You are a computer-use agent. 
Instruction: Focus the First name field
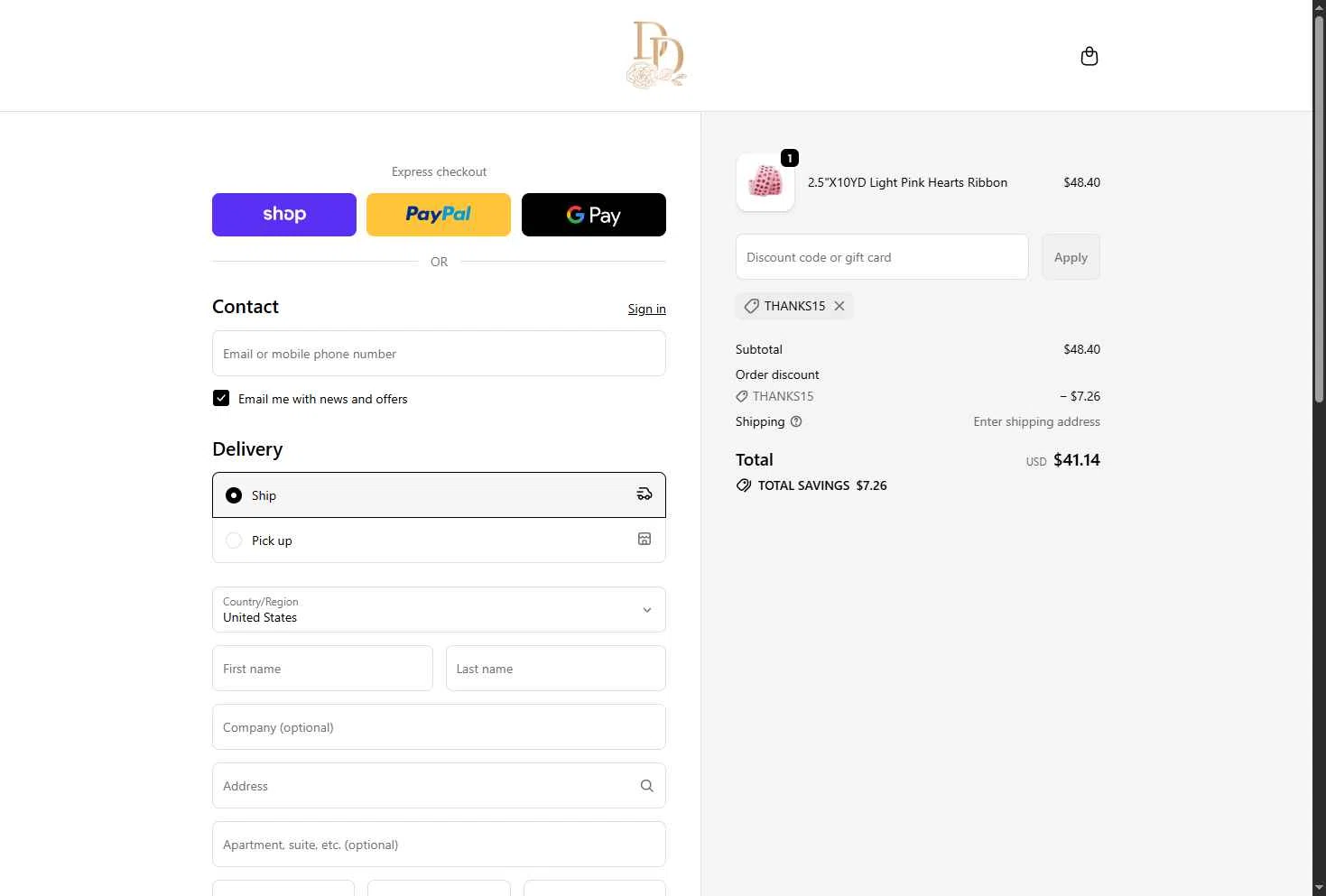[322, 669]
